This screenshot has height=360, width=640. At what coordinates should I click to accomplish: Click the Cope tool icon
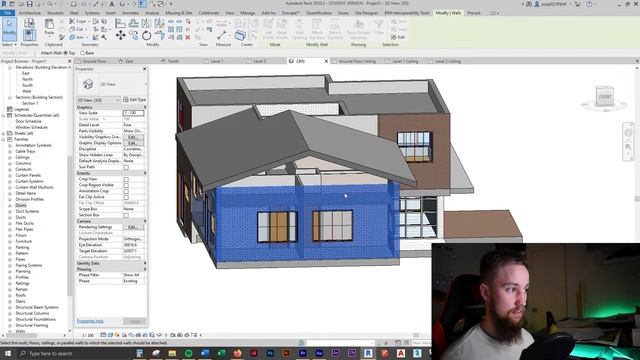72,21
